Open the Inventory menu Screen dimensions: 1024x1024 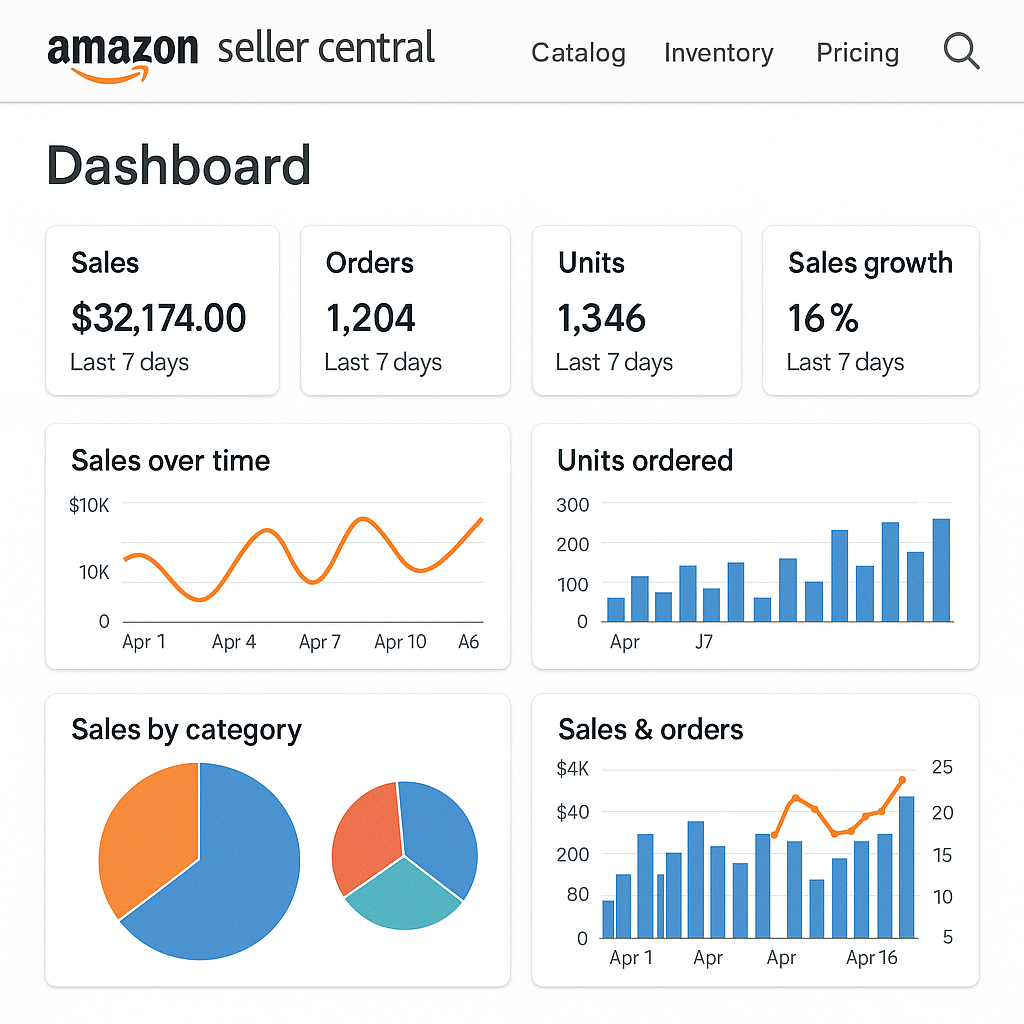pos(718,53)
